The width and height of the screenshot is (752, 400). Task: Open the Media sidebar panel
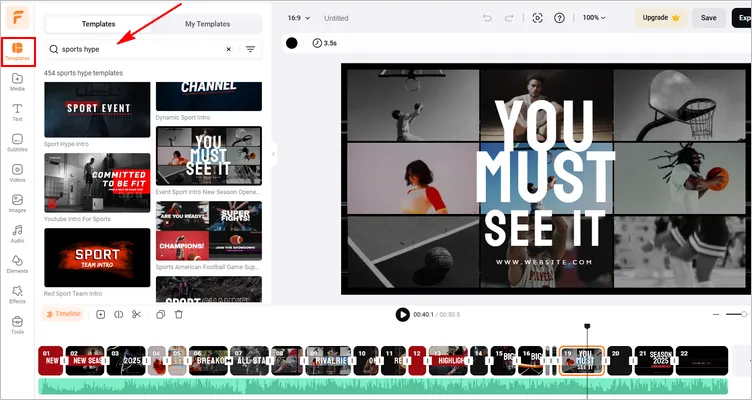click(17, 82)
